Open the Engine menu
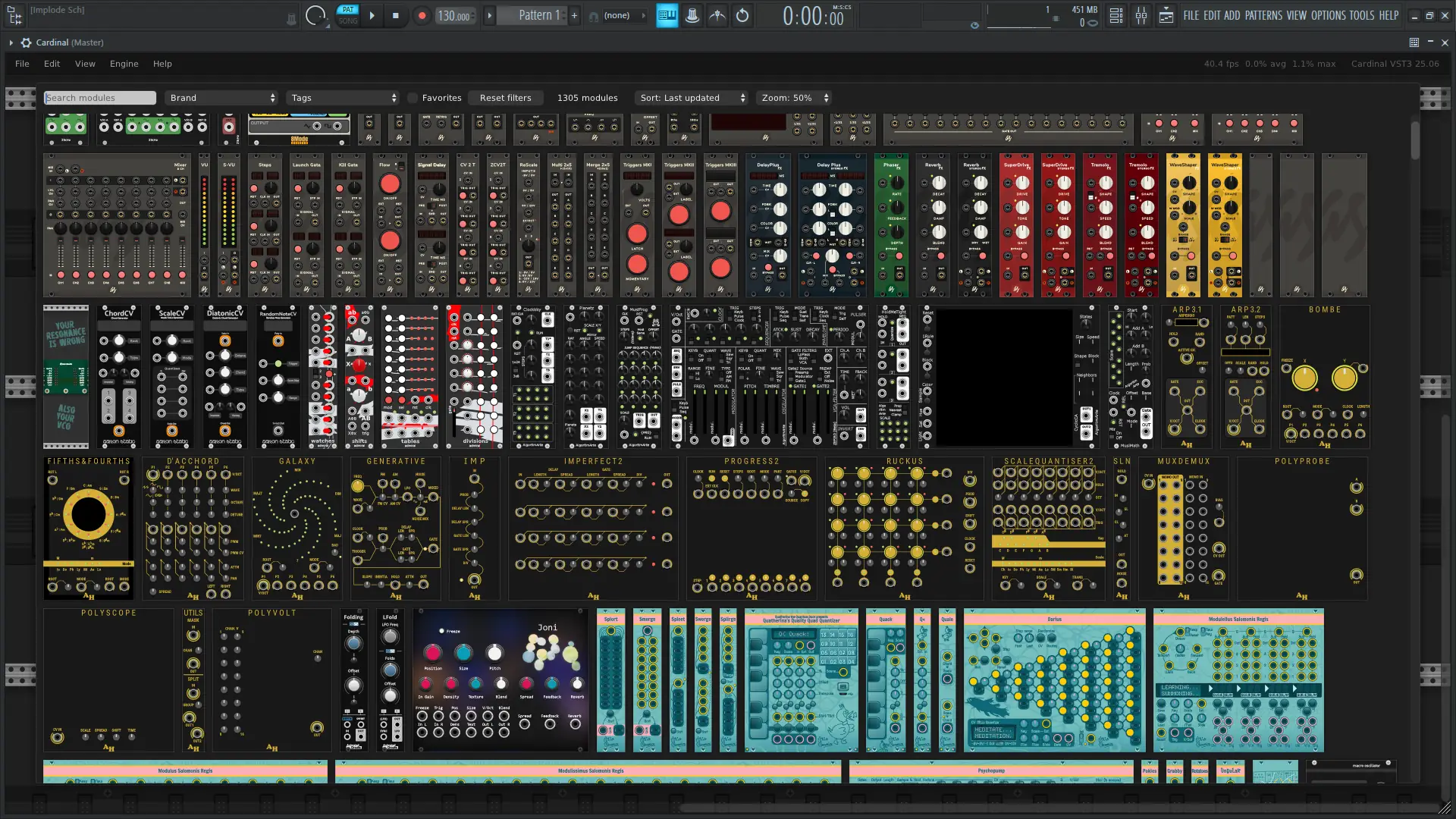The height and width of the screenshot is (819, 1456). click(124, 64)
